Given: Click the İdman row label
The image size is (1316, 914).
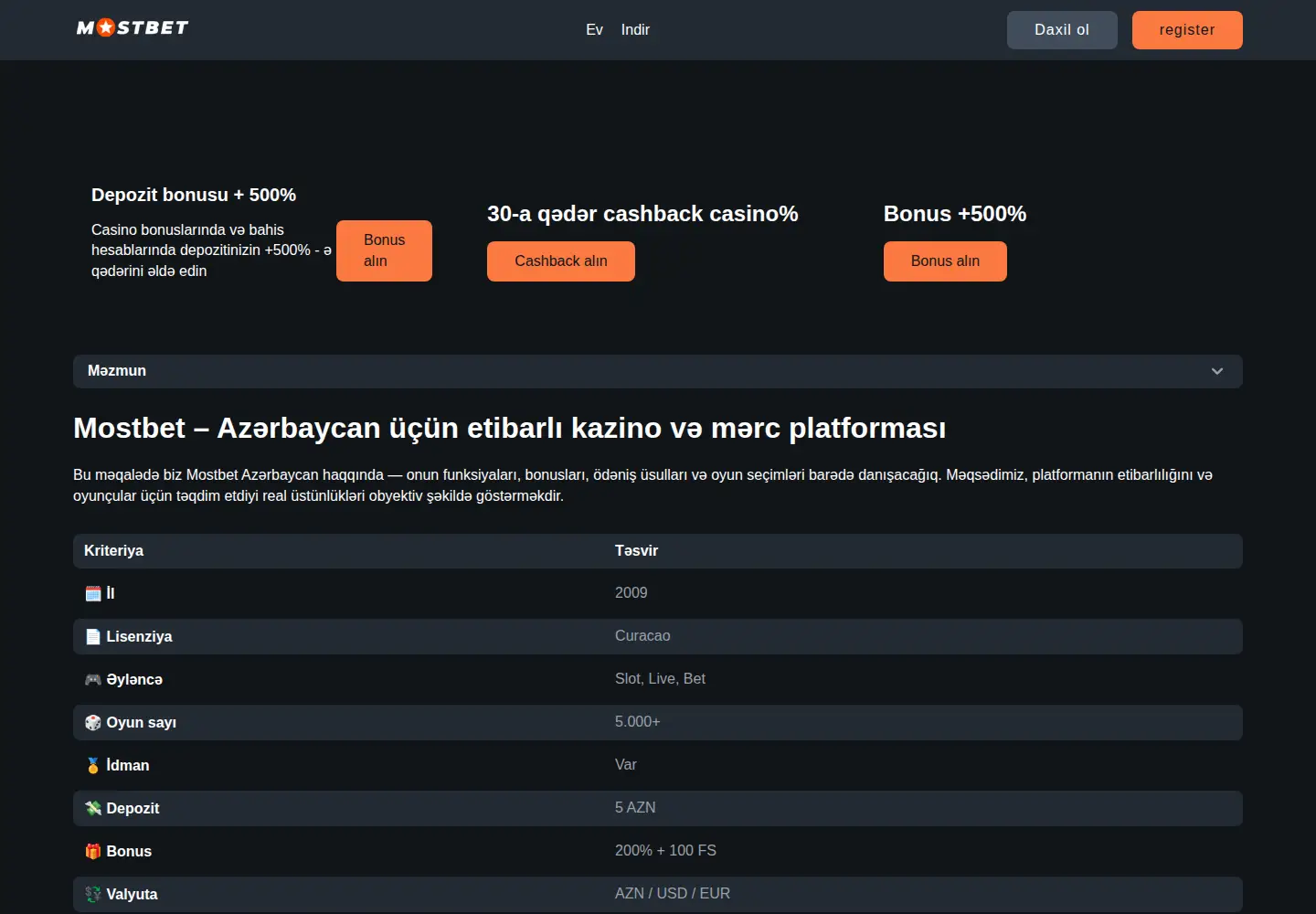Looking at the screenshot, I should (127, 765).
